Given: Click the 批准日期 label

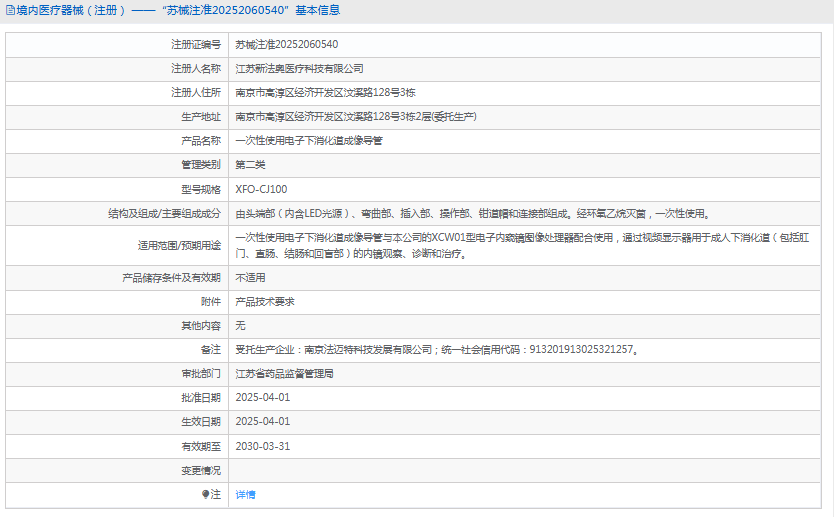Looking at the screenshot, I should tap(201, 397).
